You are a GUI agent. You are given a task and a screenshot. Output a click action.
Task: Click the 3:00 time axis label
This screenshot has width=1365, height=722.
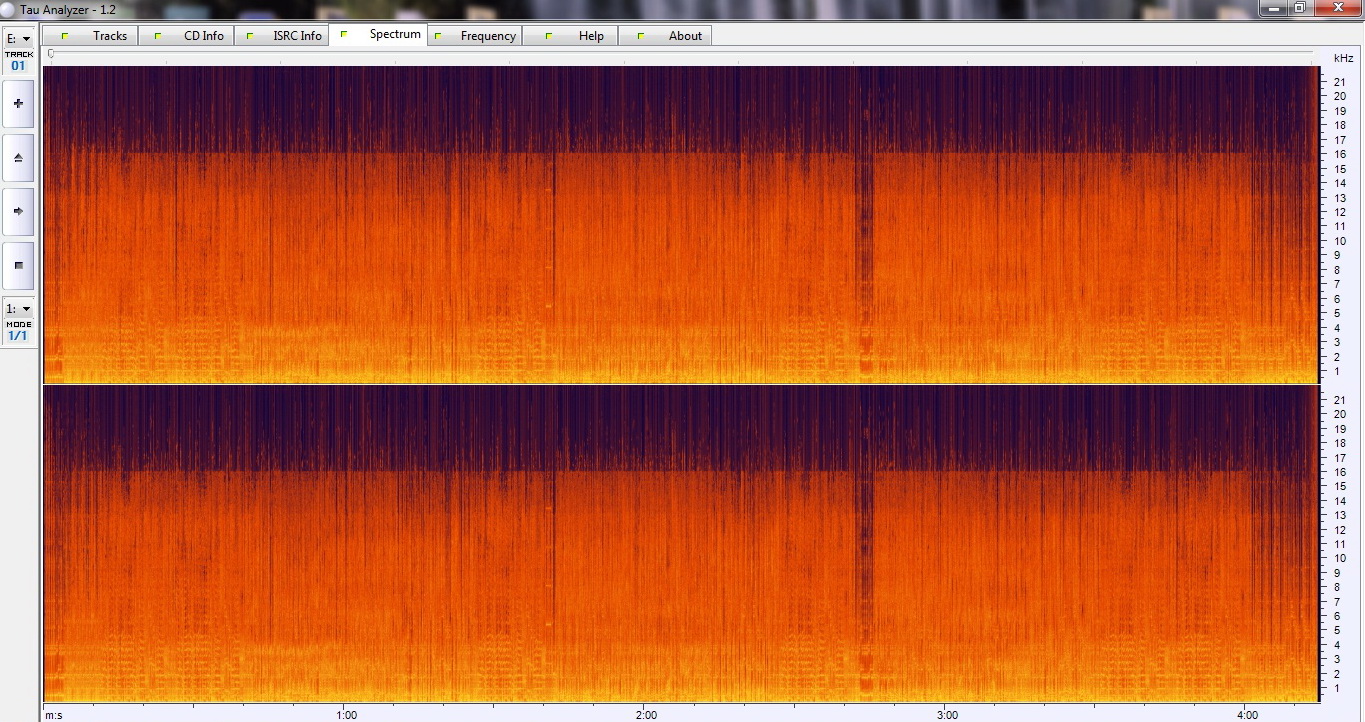947,715
